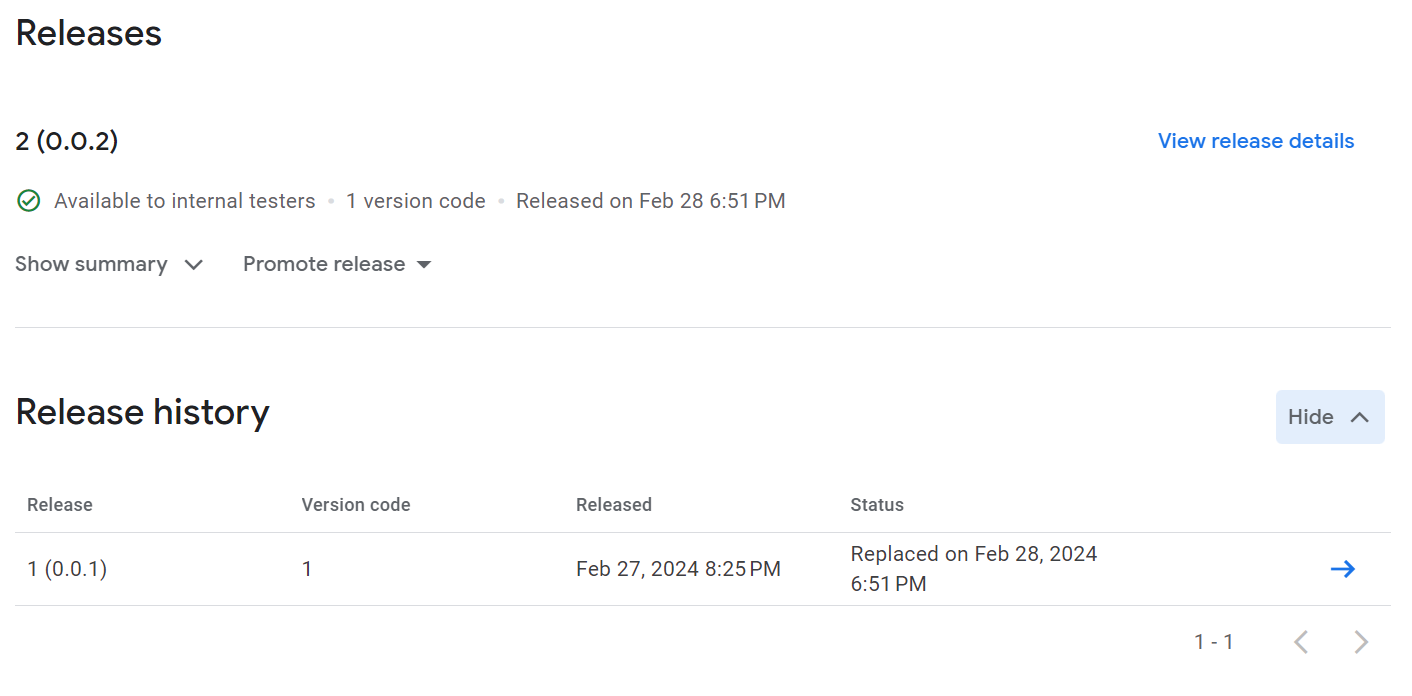The height and width of the screenshot is (696, 1412).
Task: Go to previous page of release history
Action: point(1301,642)
